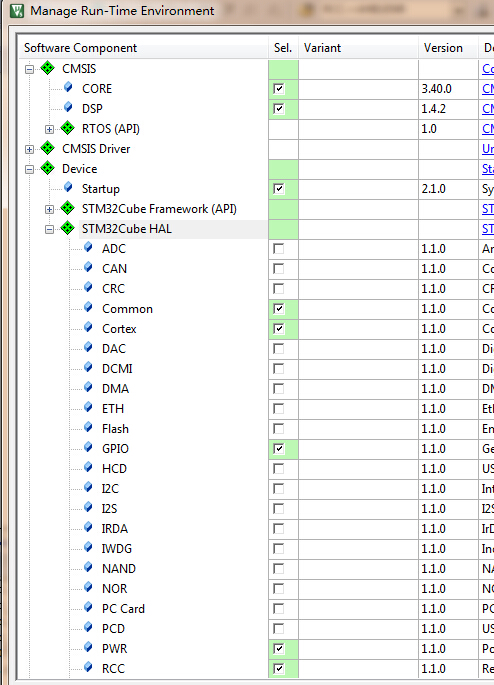Click the green diamond icon beside Device
494x685 pixels.
pyautogui.click(x=48, y=168)
